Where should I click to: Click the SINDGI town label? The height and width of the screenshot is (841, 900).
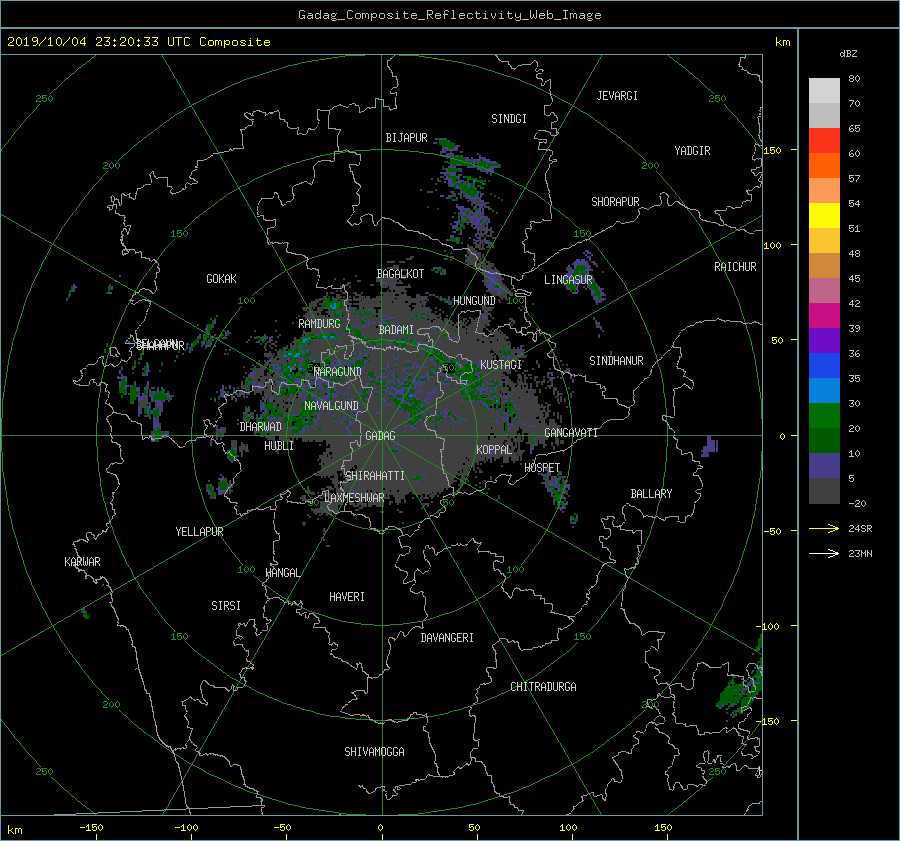tap(509, 119)
